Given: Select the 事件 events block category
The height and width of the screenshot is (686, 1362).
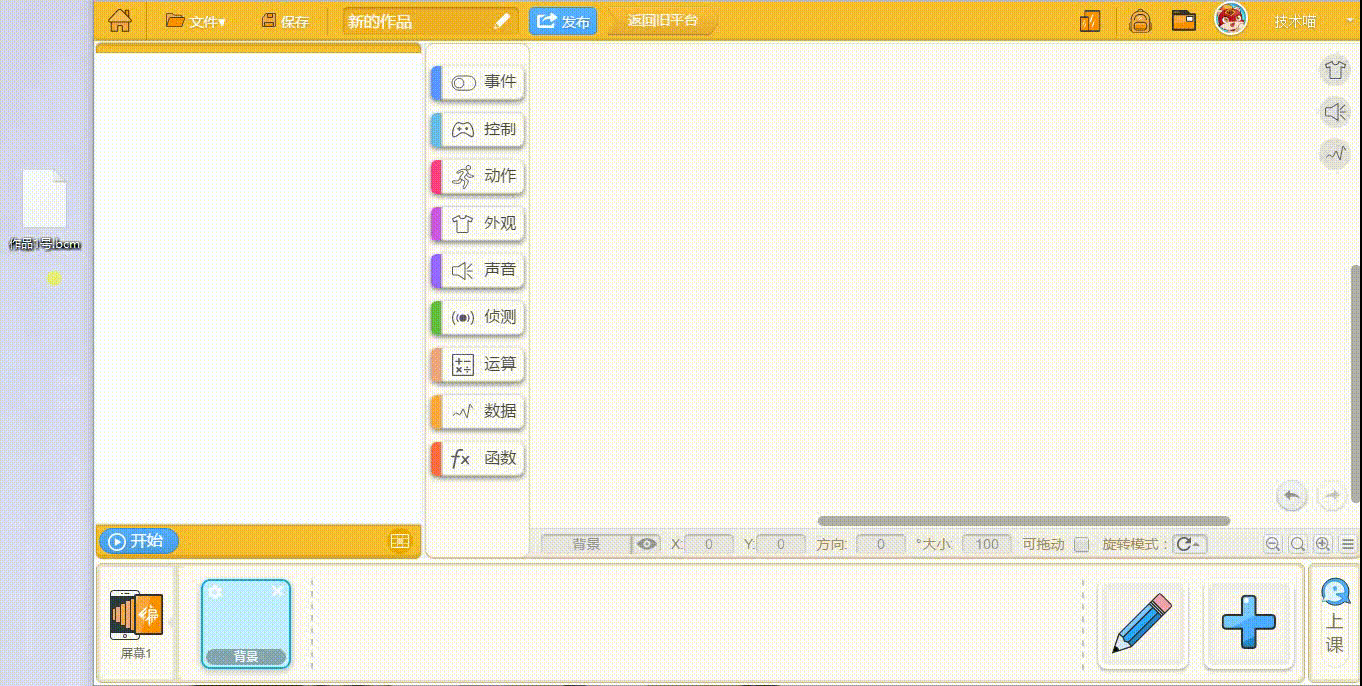Looking at the screenshot, I should (479, 82).
